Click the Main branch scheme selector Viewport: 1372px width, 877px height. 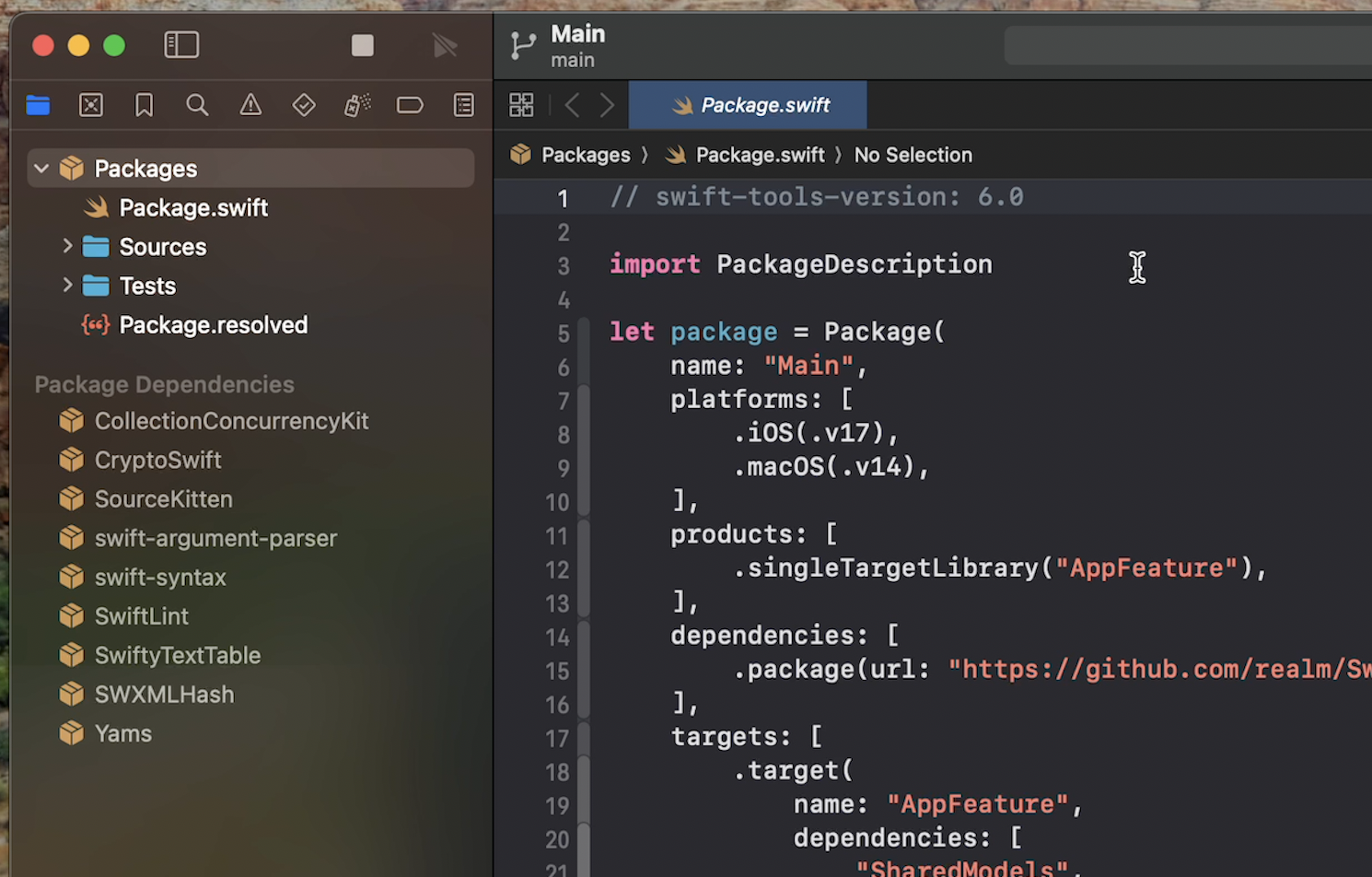tap(577, 46)
